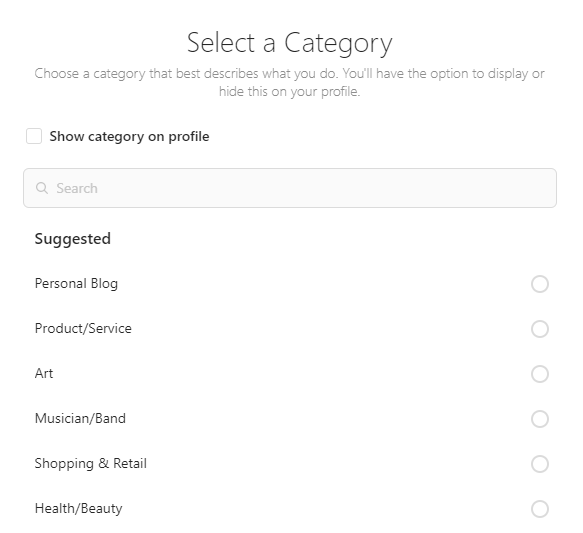The image size is (583, 533).
Task: Pick the Musician/Band radio button
Action: pyautogui.click(x=540, y=419)
